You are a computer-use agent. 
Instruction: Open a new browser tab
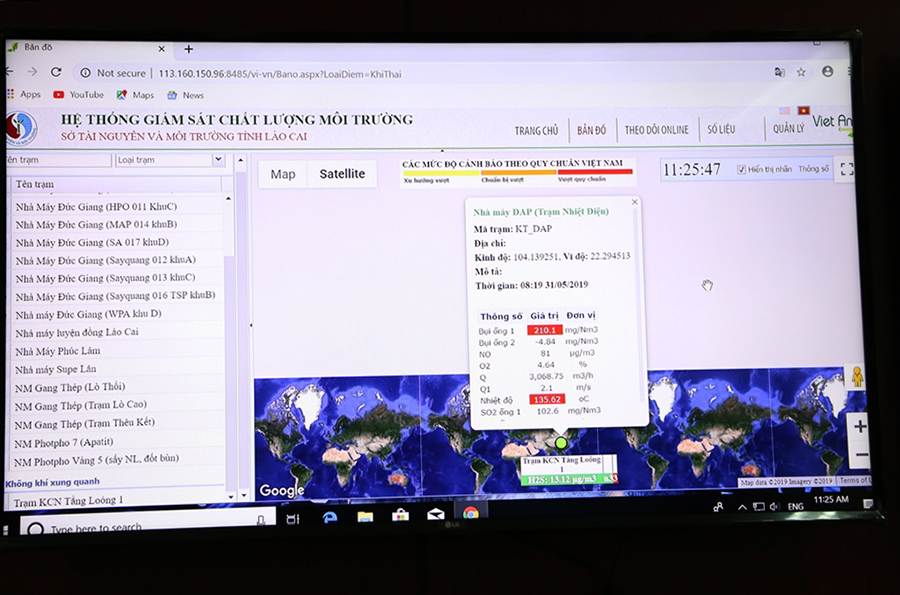(x=188, y=49)
